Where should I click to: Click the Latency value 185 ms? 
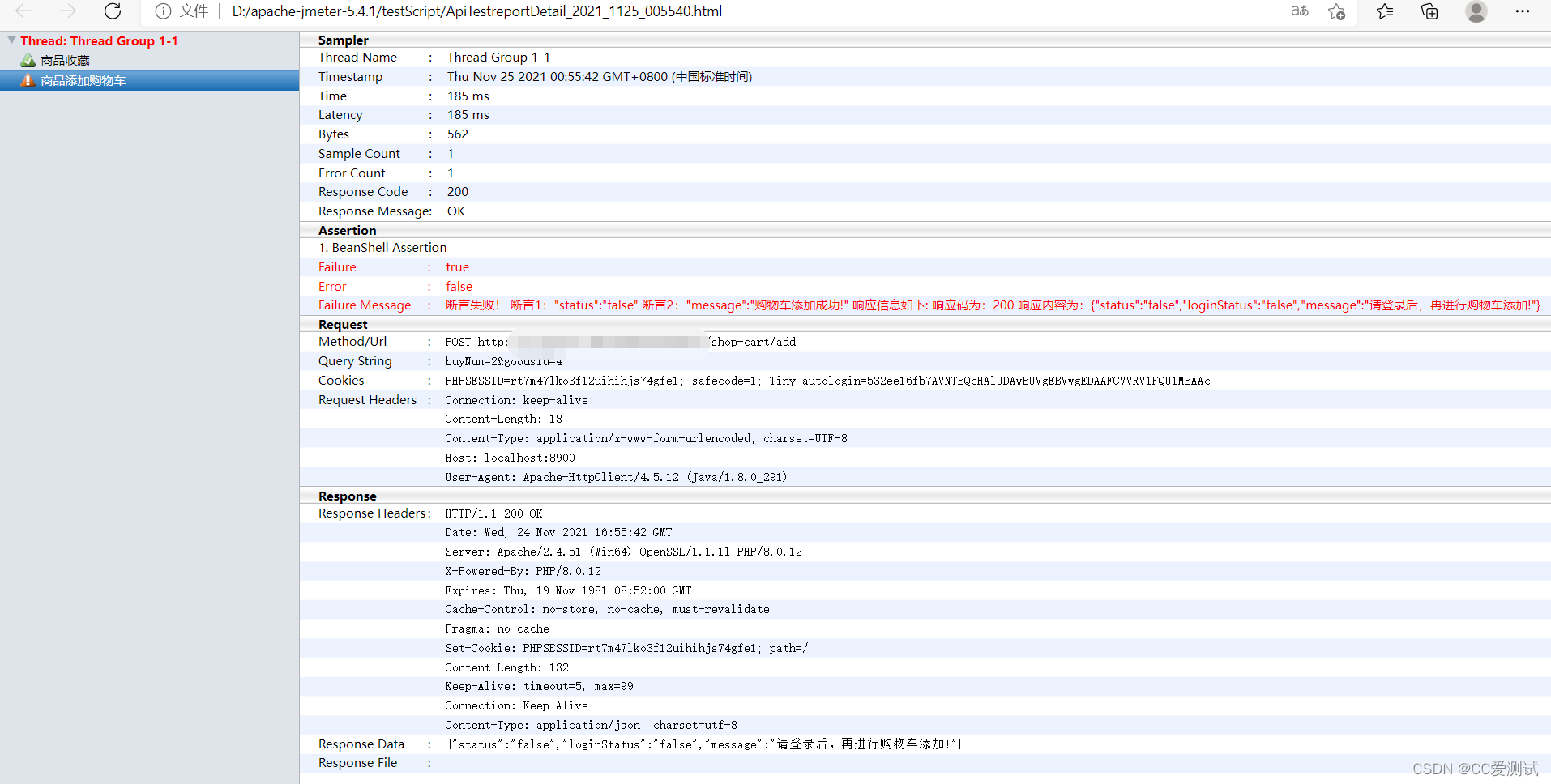pyautogui.click(x=468, y=115)
